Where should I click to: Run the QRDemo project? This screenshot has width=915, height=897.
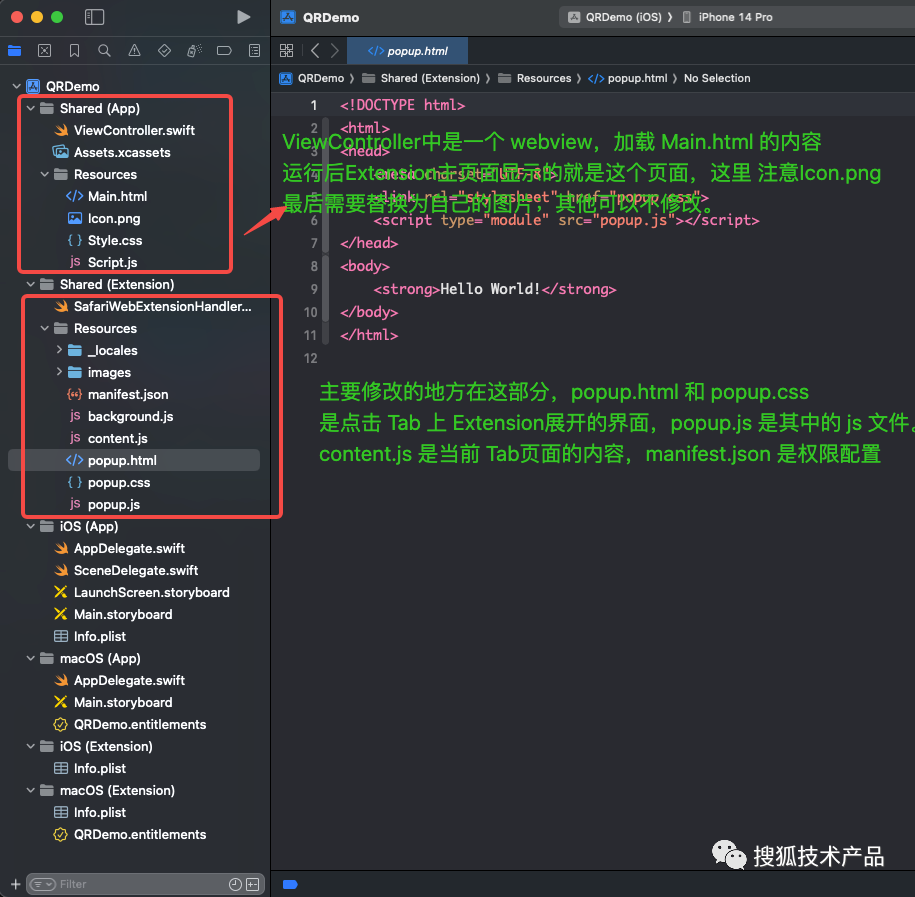click(243, 17)
